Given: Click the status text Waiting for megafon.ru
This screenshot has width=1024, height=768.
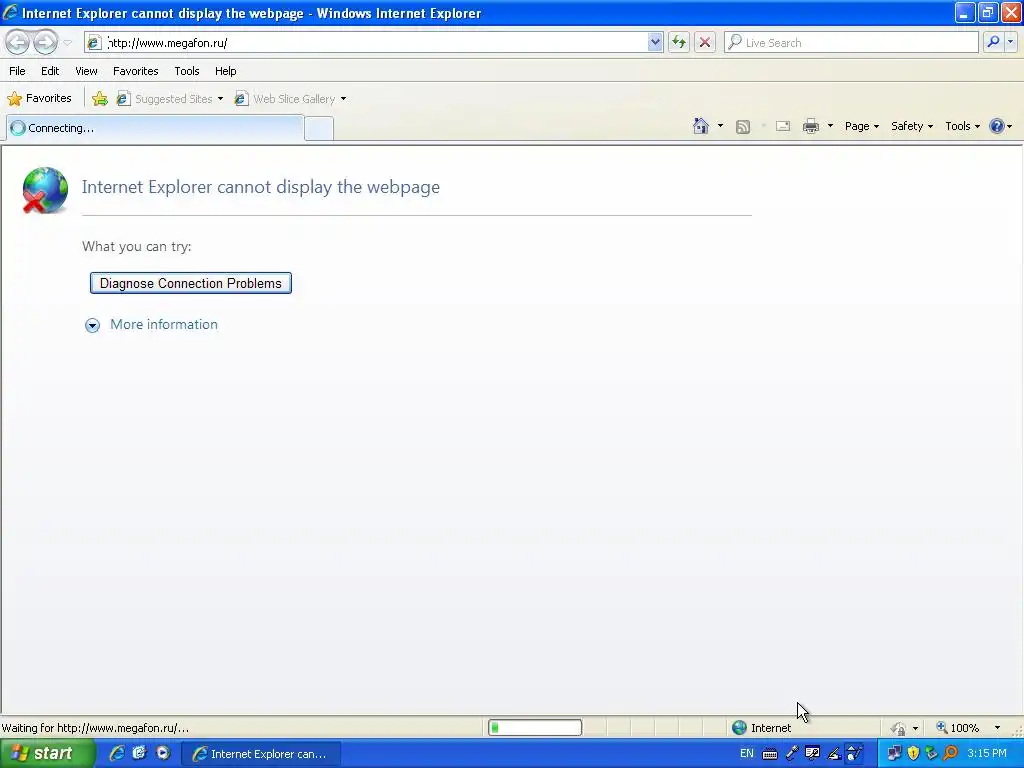Looking at the screenshot, I should [x=95, y=728].
